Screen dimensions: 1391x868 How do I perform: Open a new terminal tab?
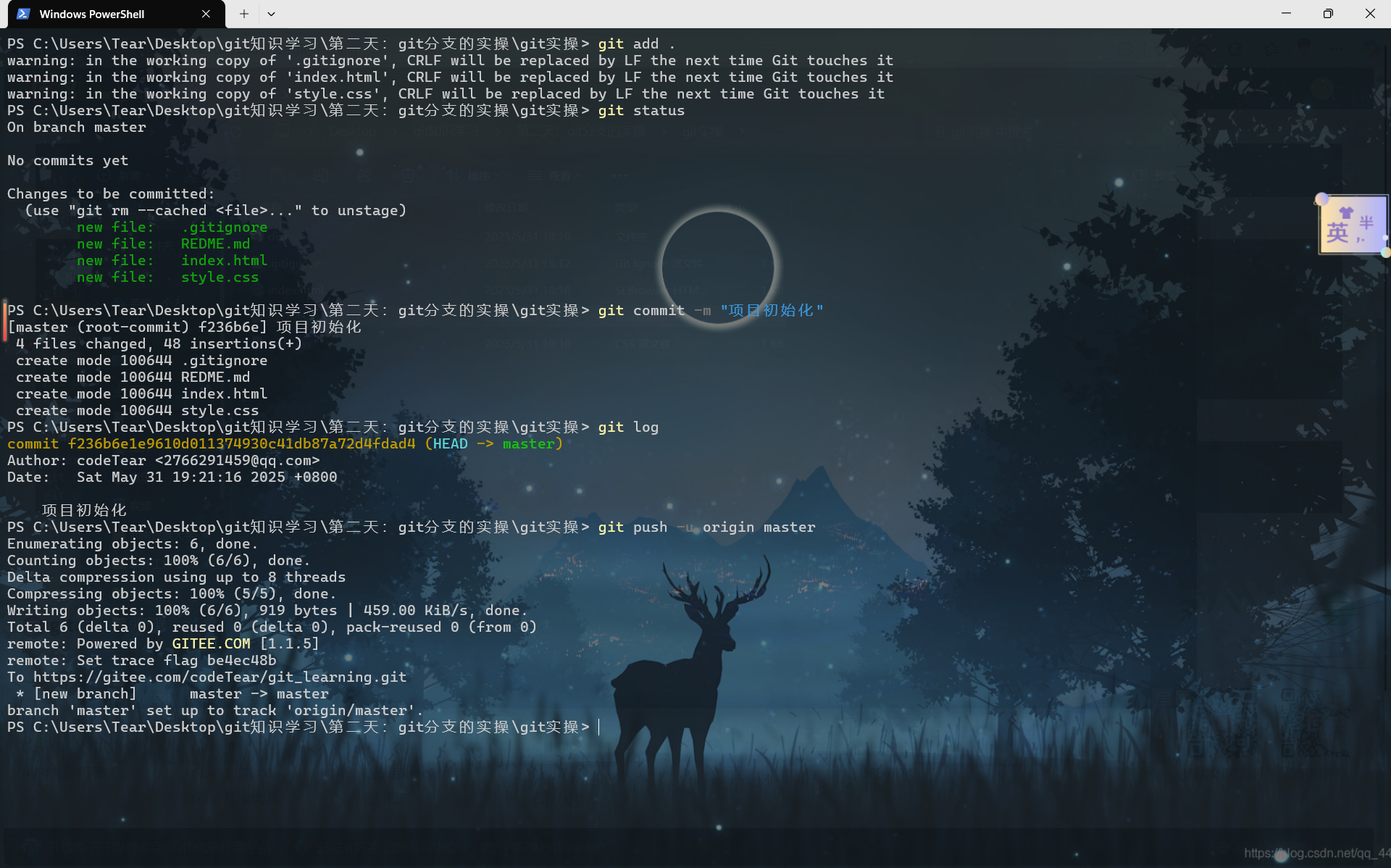click(x=244, y=14)
